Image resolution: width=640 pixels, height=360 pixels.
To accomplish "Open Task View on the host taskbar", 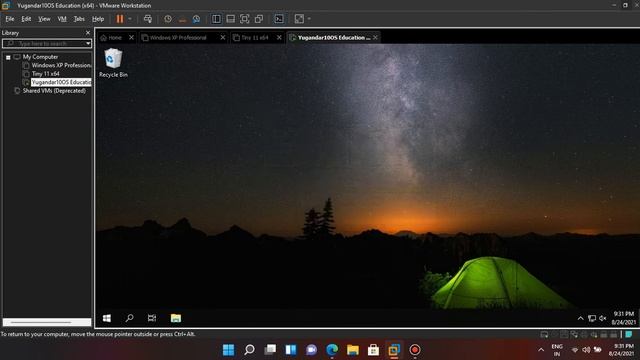I will point(270,350).
